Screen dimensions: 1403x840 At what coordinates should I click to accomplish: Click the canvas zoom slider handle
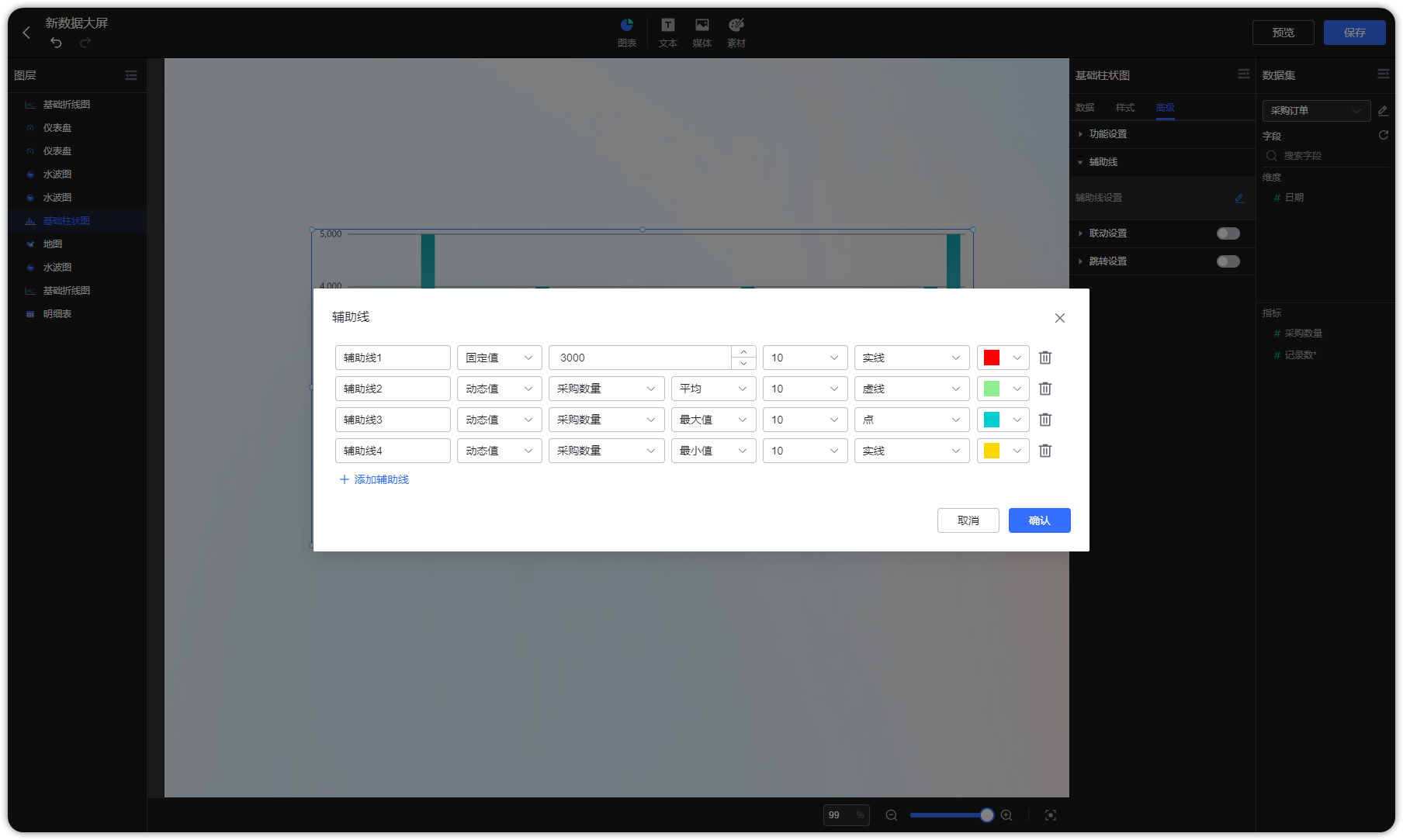987,815
